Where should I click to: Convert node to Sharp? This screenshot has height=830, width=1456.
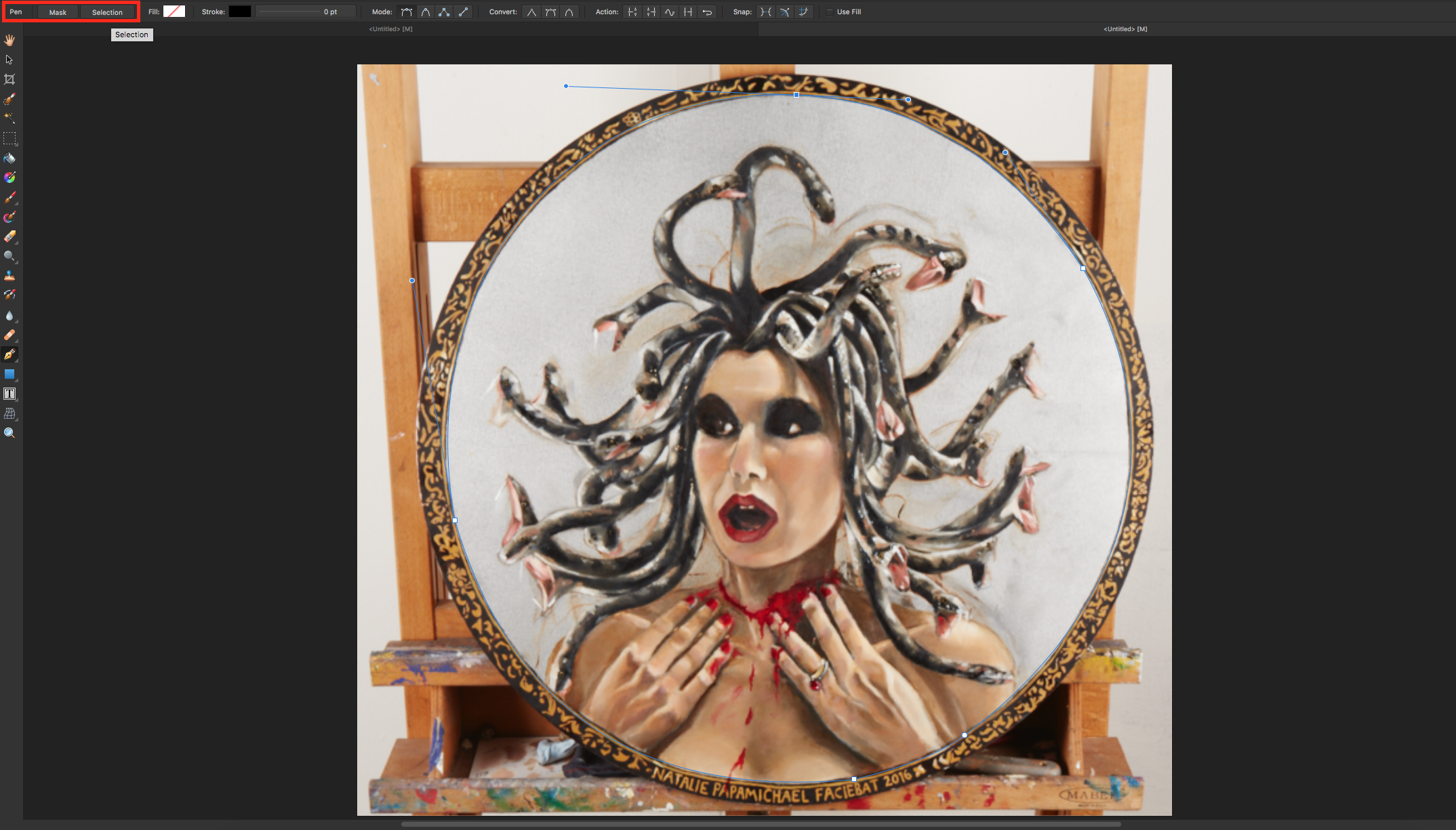pyautogui.click(x=531, y=12)
